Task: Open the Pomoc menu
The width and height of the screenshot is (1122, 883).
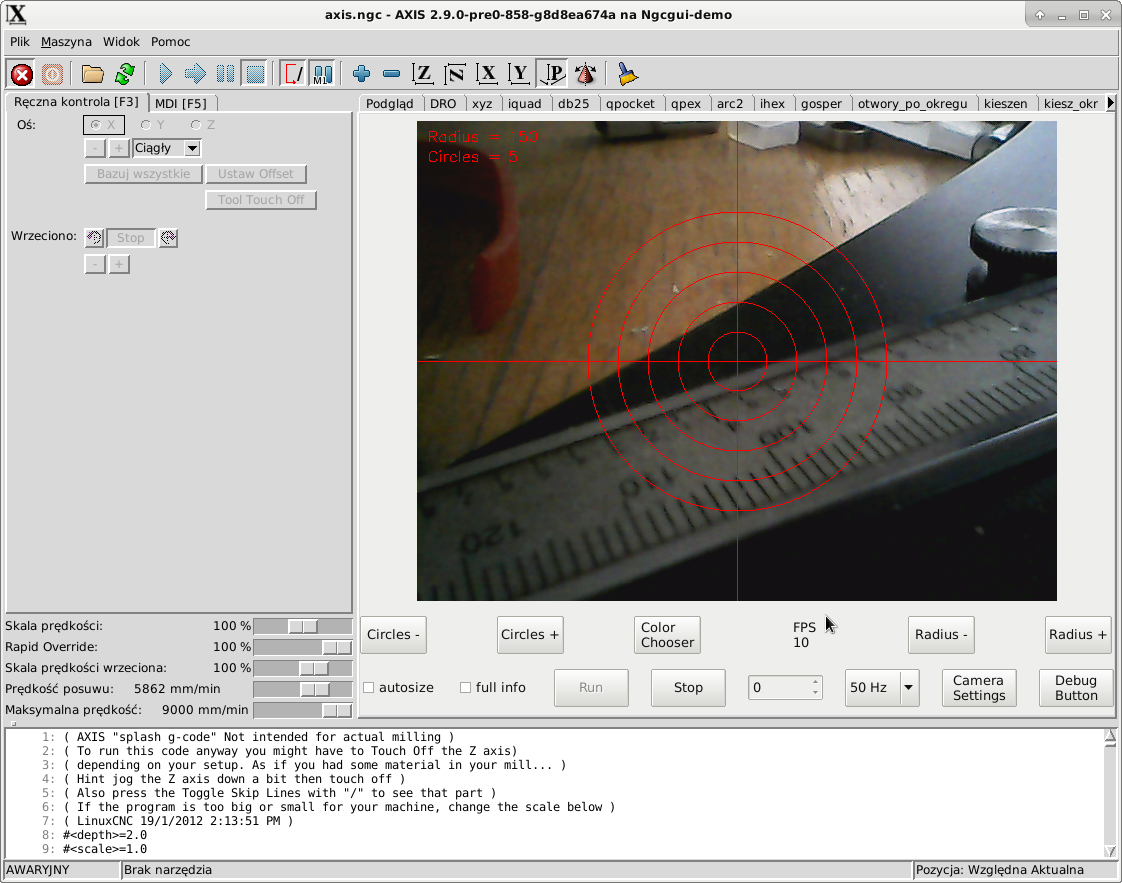Action: pyautogui.click(x=170, y=42)
